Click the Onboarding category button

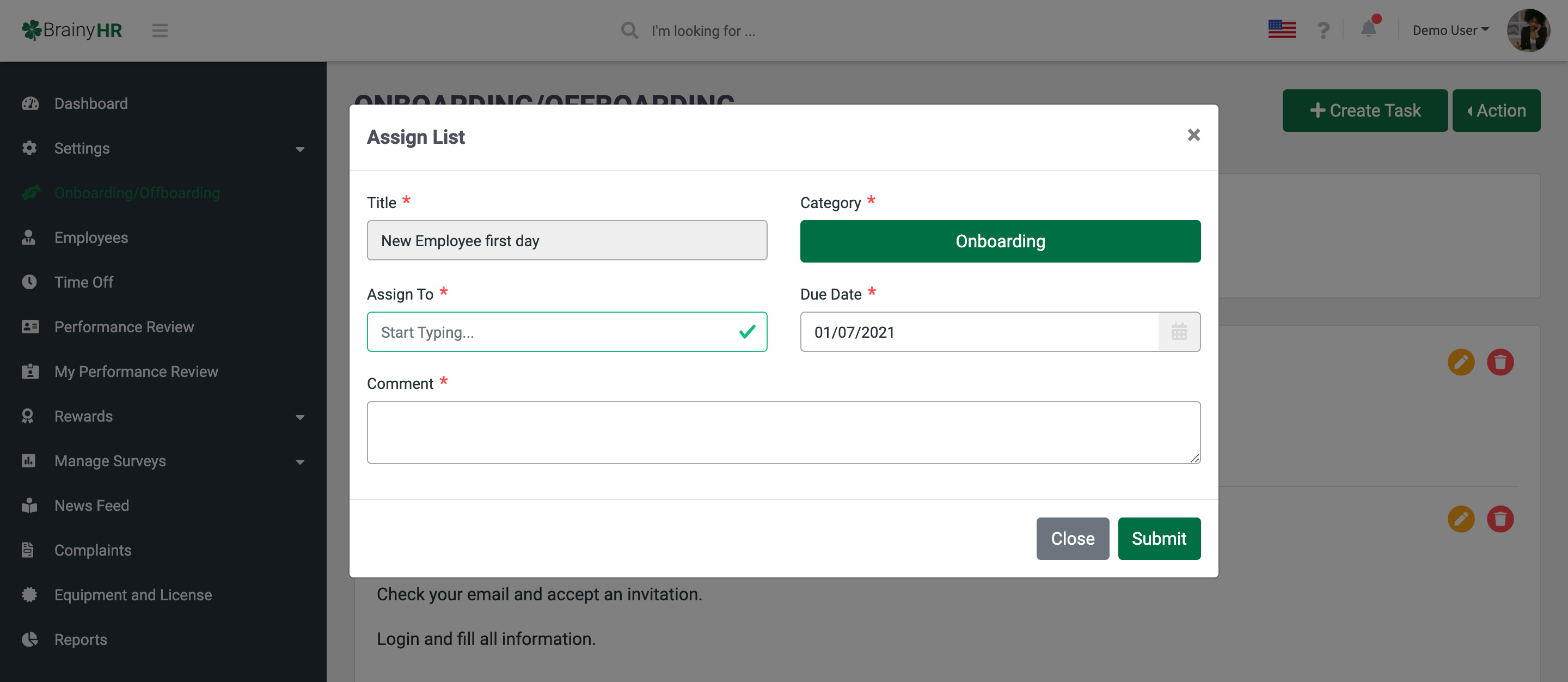1000,241
